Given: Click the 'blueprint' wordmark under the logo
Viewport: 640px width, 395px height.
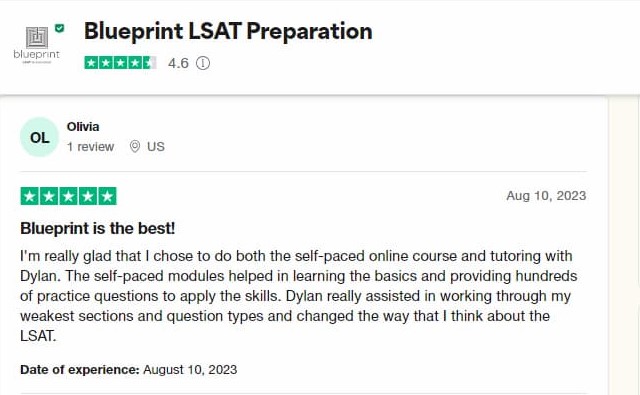Looking at the screenshot, I should [36, 54].
